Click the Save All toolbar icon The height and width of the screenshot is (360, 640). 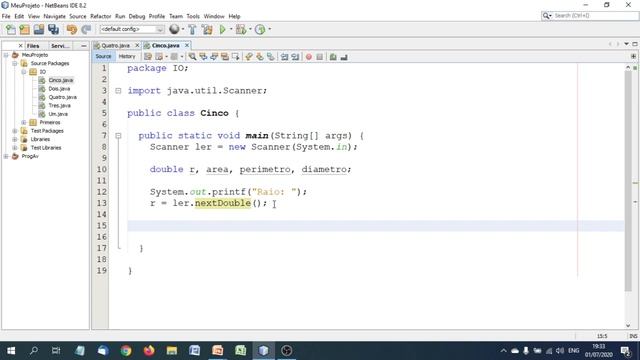tap(53, 29)
